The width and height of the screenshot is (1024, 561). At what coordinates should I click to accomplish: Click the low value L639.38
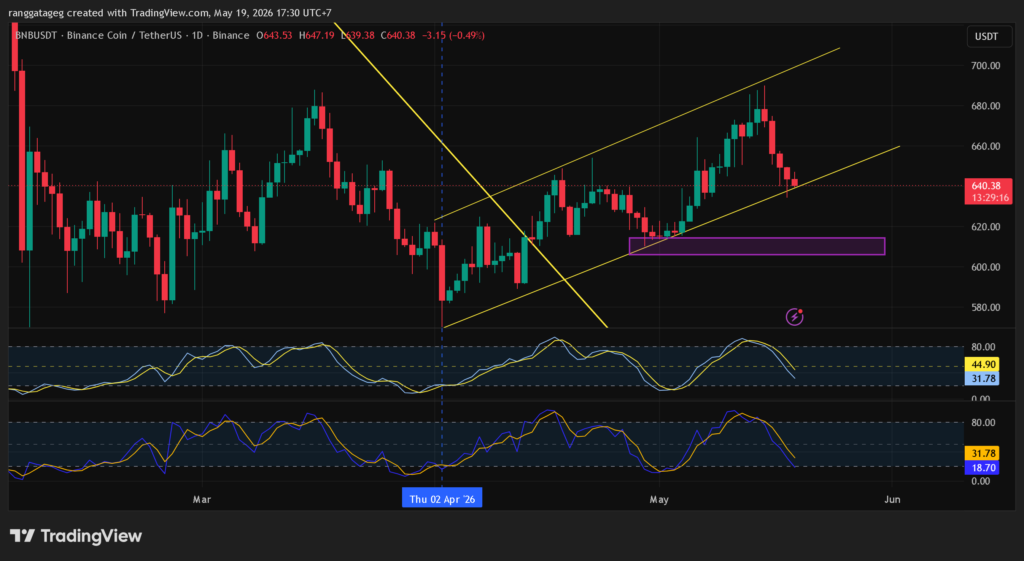356,35
